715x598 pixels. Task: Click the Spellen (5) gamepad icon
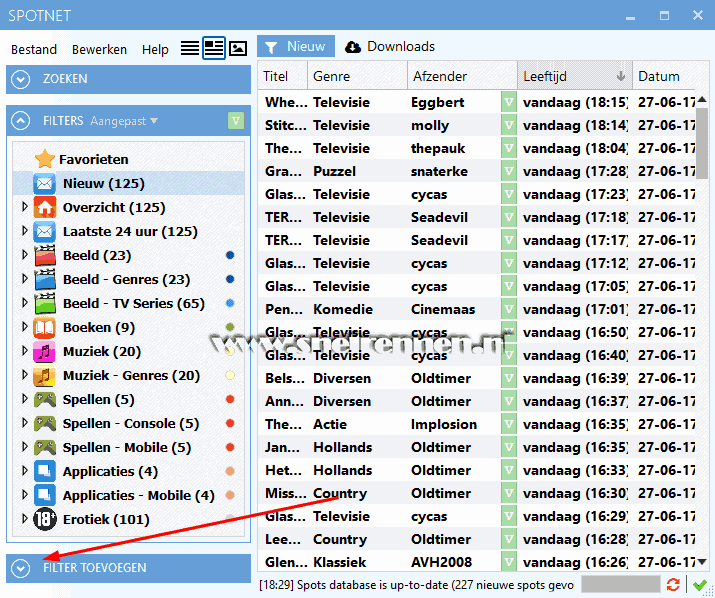45,400
